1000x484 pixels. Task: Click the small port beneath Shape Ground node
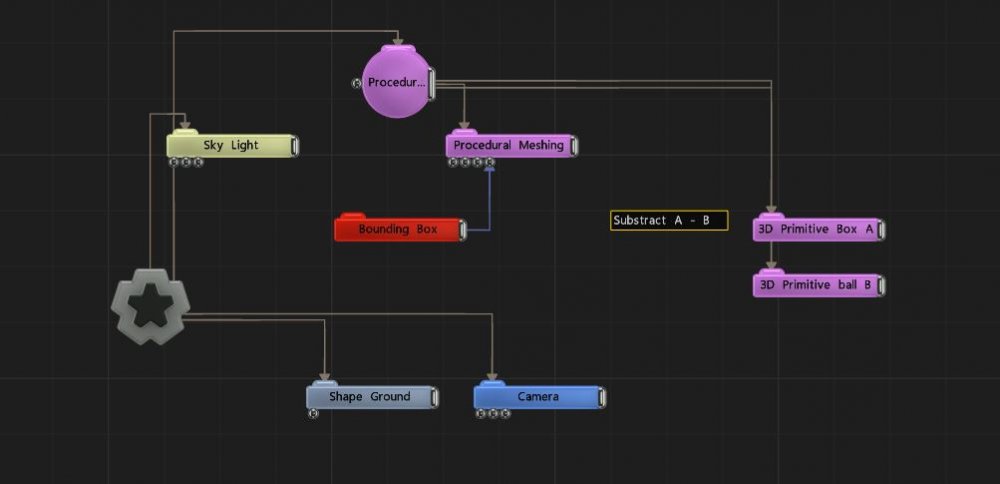(x=313, y=414)
